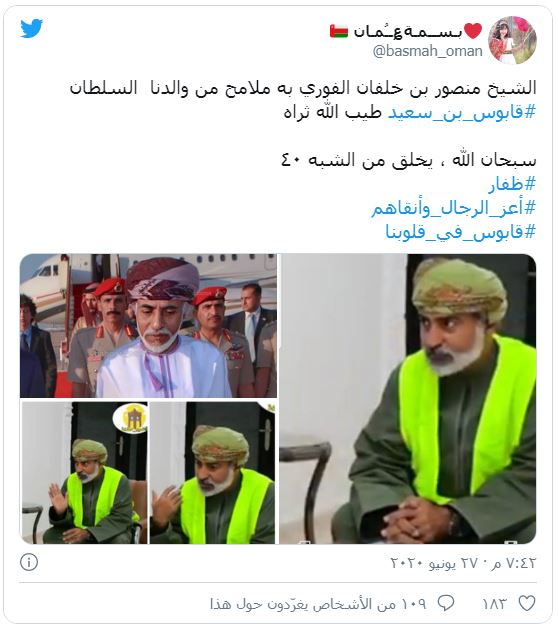Screen dimensions: 559x626
Task: Open bottom-middle photo of man gesturing
Action: (212, 473)
